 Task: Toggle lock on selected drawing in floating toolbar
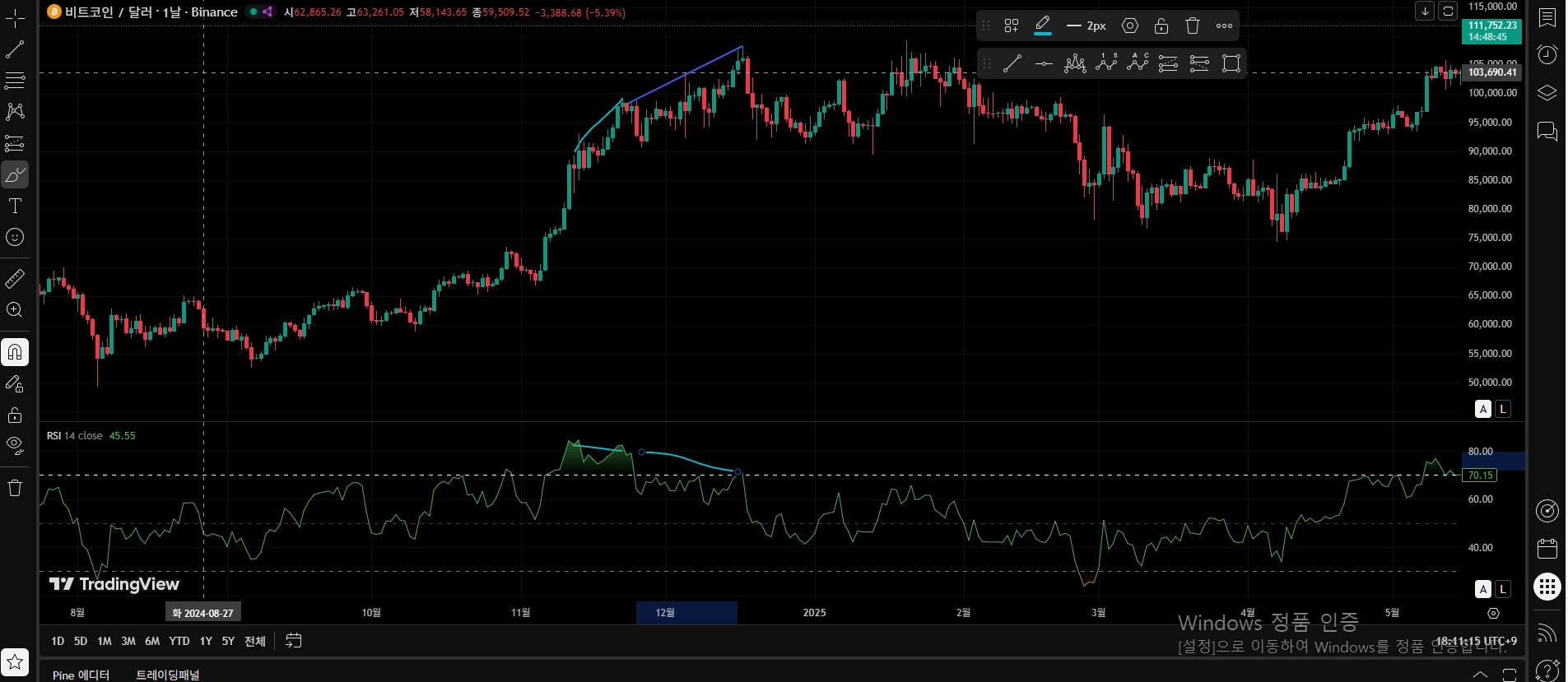(x=1161, y=26)
